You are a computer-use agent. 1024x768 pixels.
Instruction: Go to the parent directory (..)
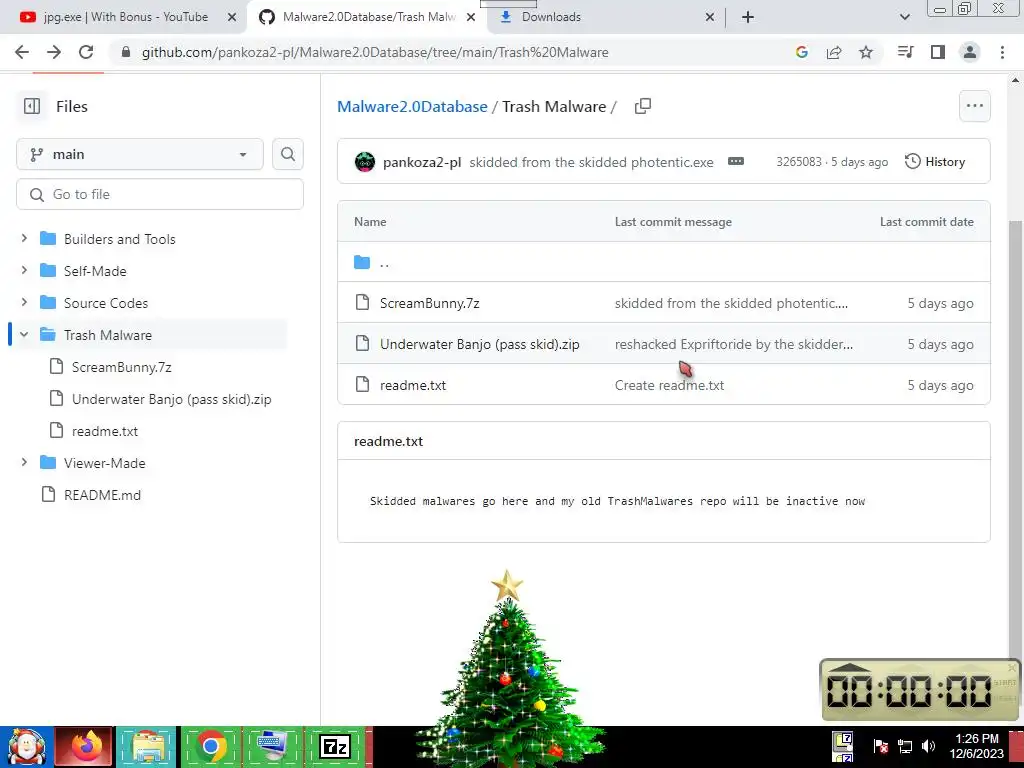click(x=384, y=263)
